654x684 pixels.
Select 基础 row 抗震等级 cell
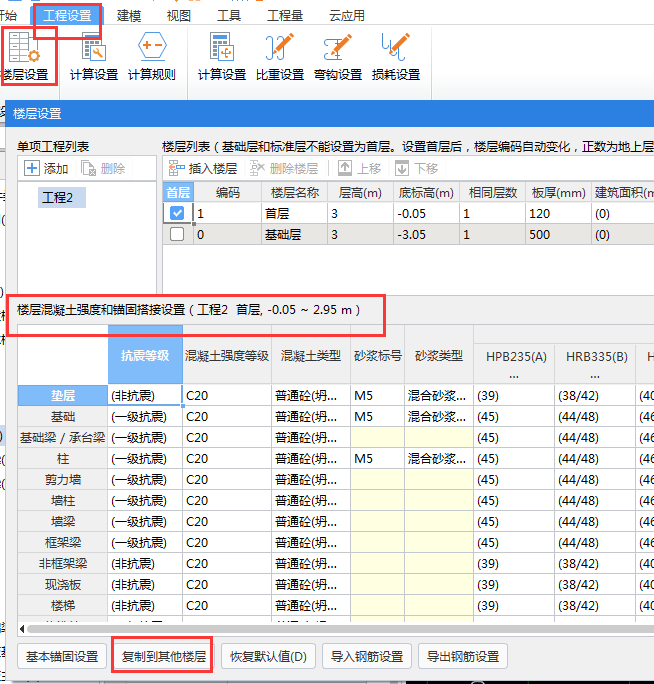coord(145,417)
